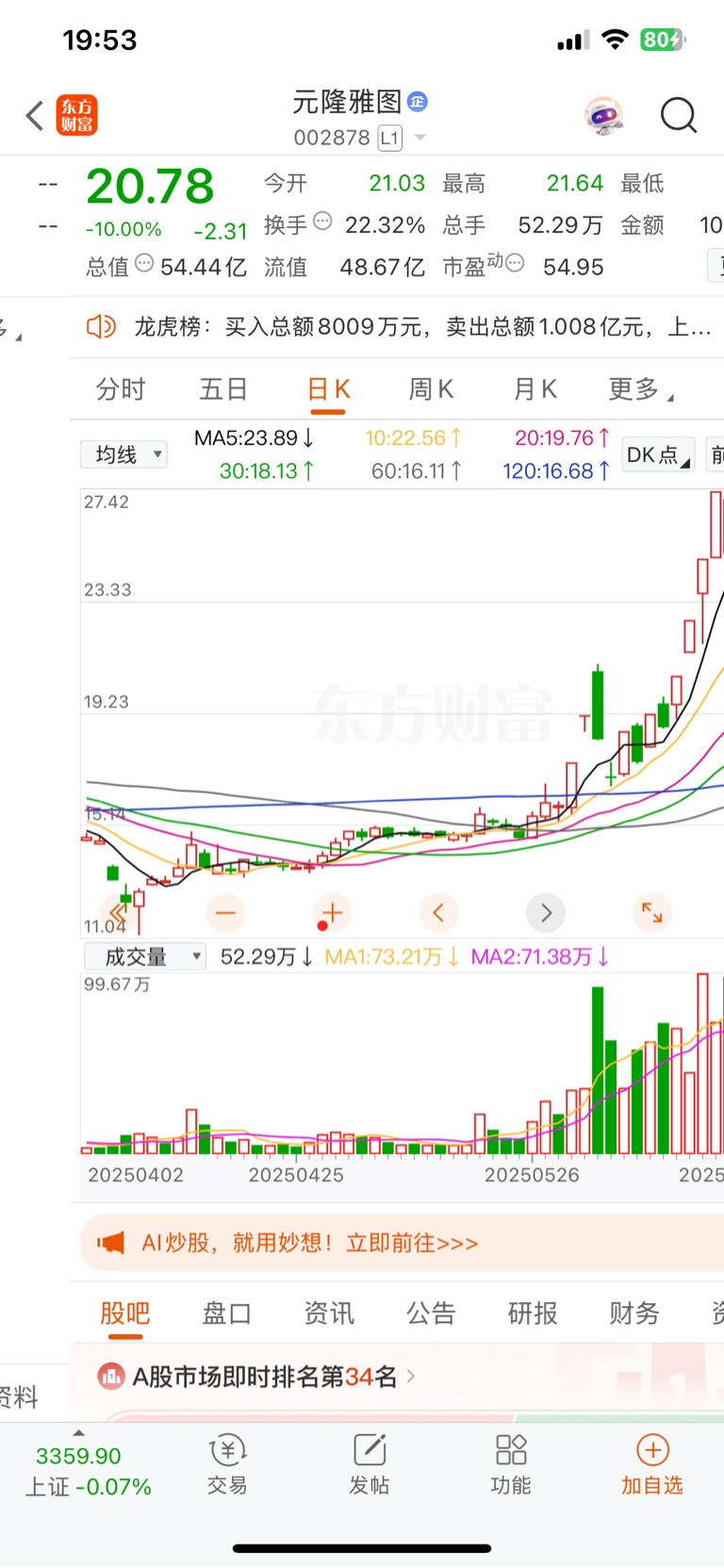Open 发帖 post composer

(370, 1465)
